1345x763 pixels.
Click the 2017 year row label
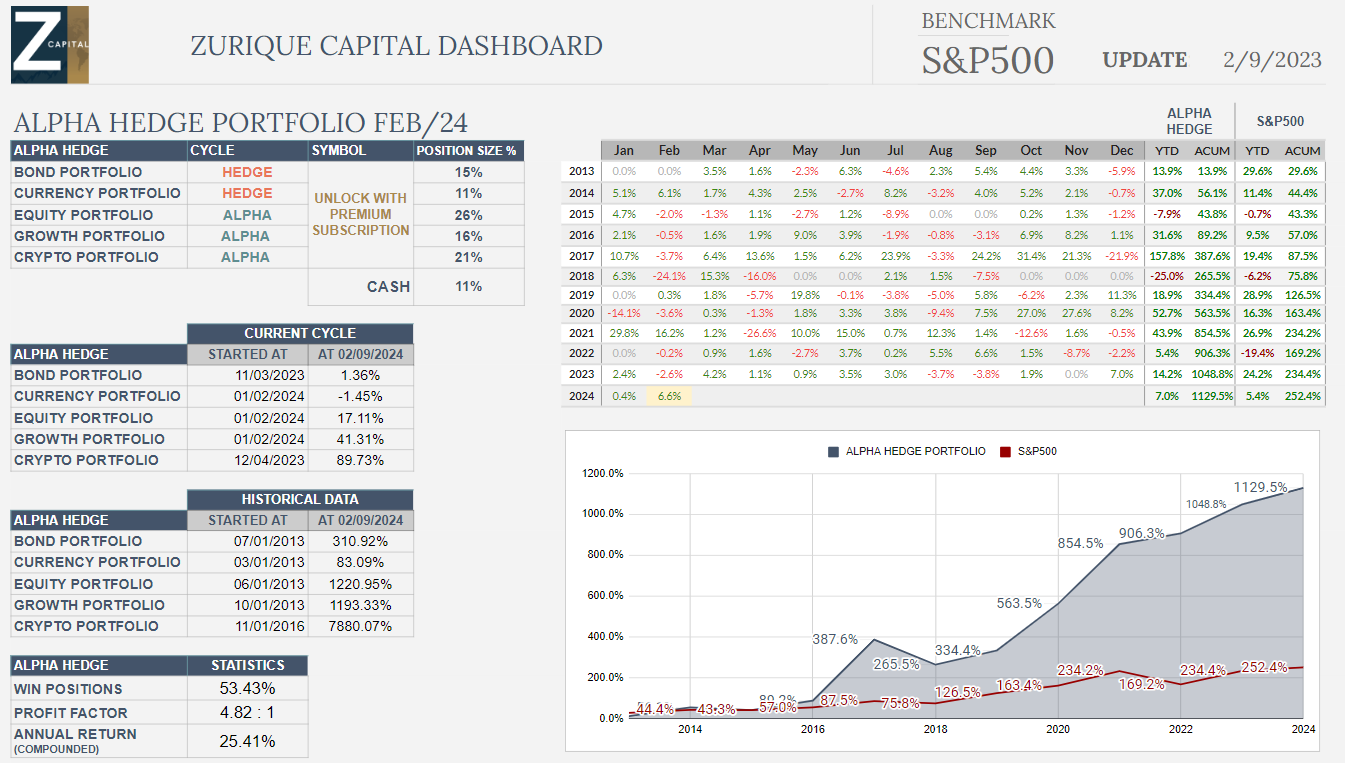coord(583,256)
